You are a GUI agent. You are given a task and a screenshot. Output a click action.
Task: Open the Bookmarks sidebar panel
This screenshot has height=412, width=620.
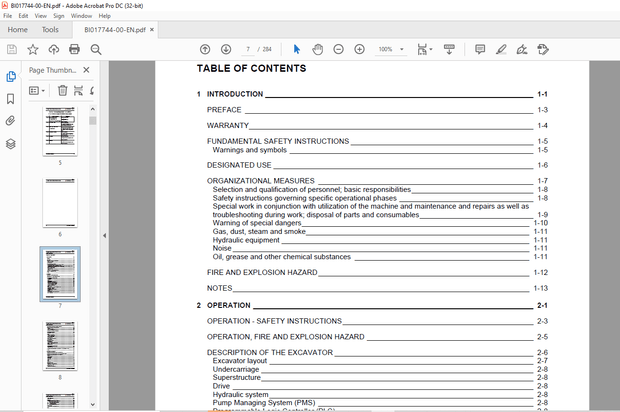tap(11, 99)
